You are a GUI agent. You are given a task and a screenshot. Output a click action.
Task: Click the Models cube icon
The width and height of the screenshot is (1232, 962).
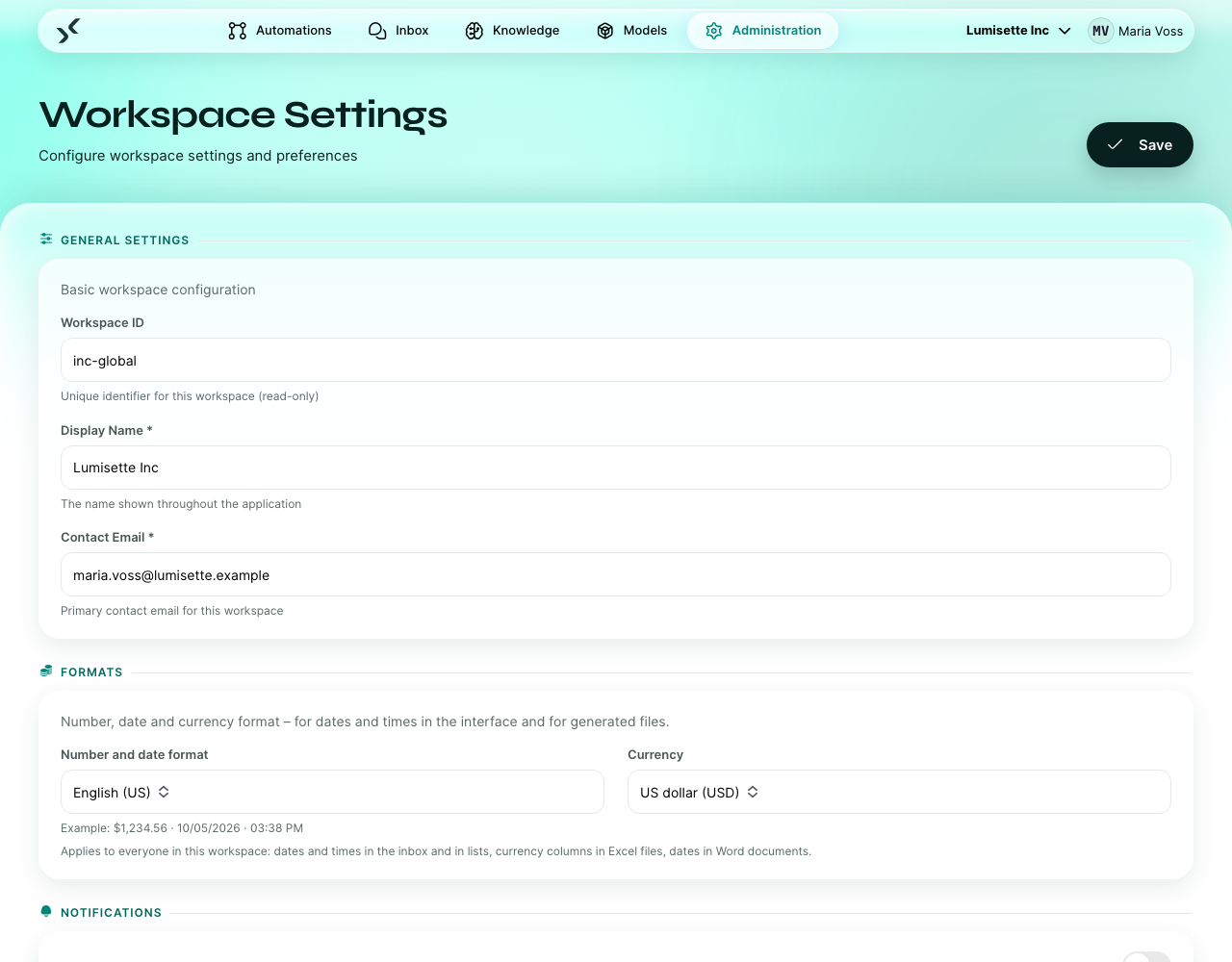coord(605,31)
